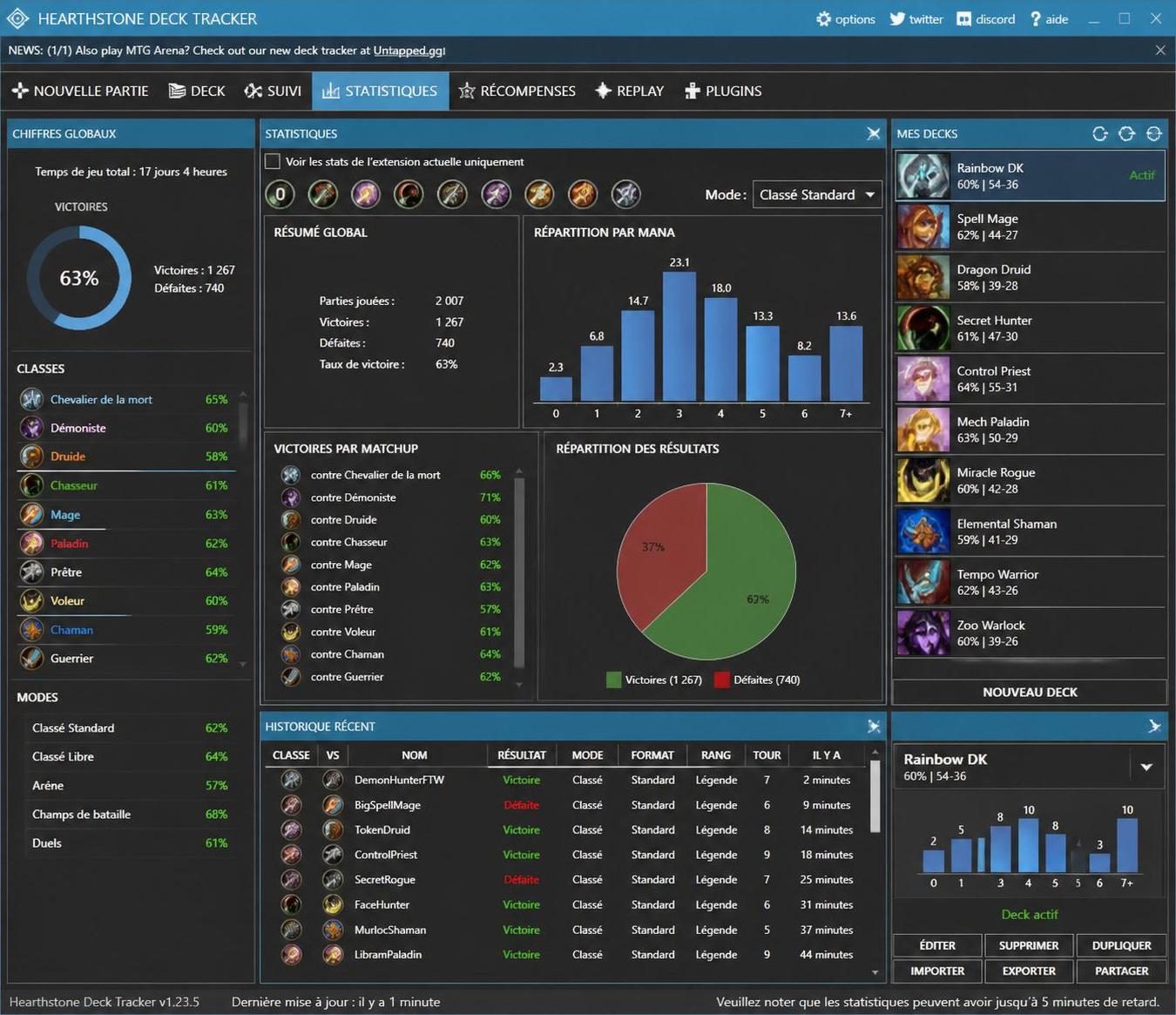Click the Chaman class icon in Classes
This screenshot has width=1176, height=1015.
tap(31, 629)
